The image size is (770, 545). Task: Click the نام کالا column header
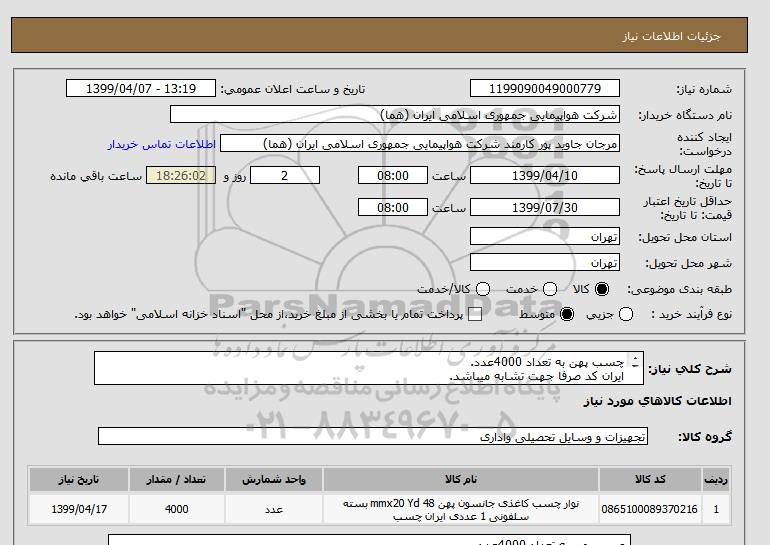click(461, 479)
